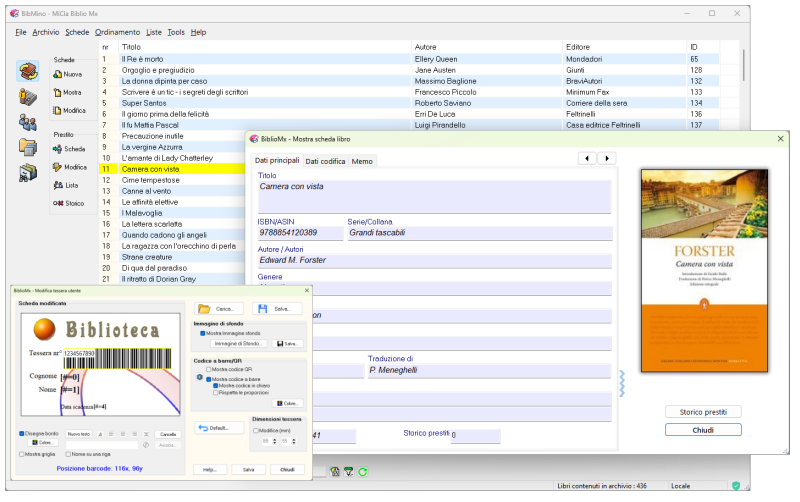Enable Mostra griglia checkbox
The height and width of the screenshot is (502, 800).
(x=21, y=454)
